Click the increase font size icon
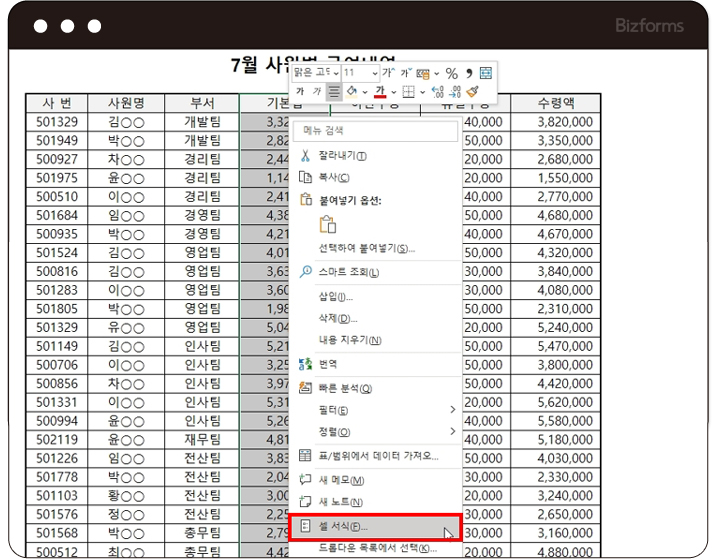Screen dimensions: 715x560 [x=389, y=73]
